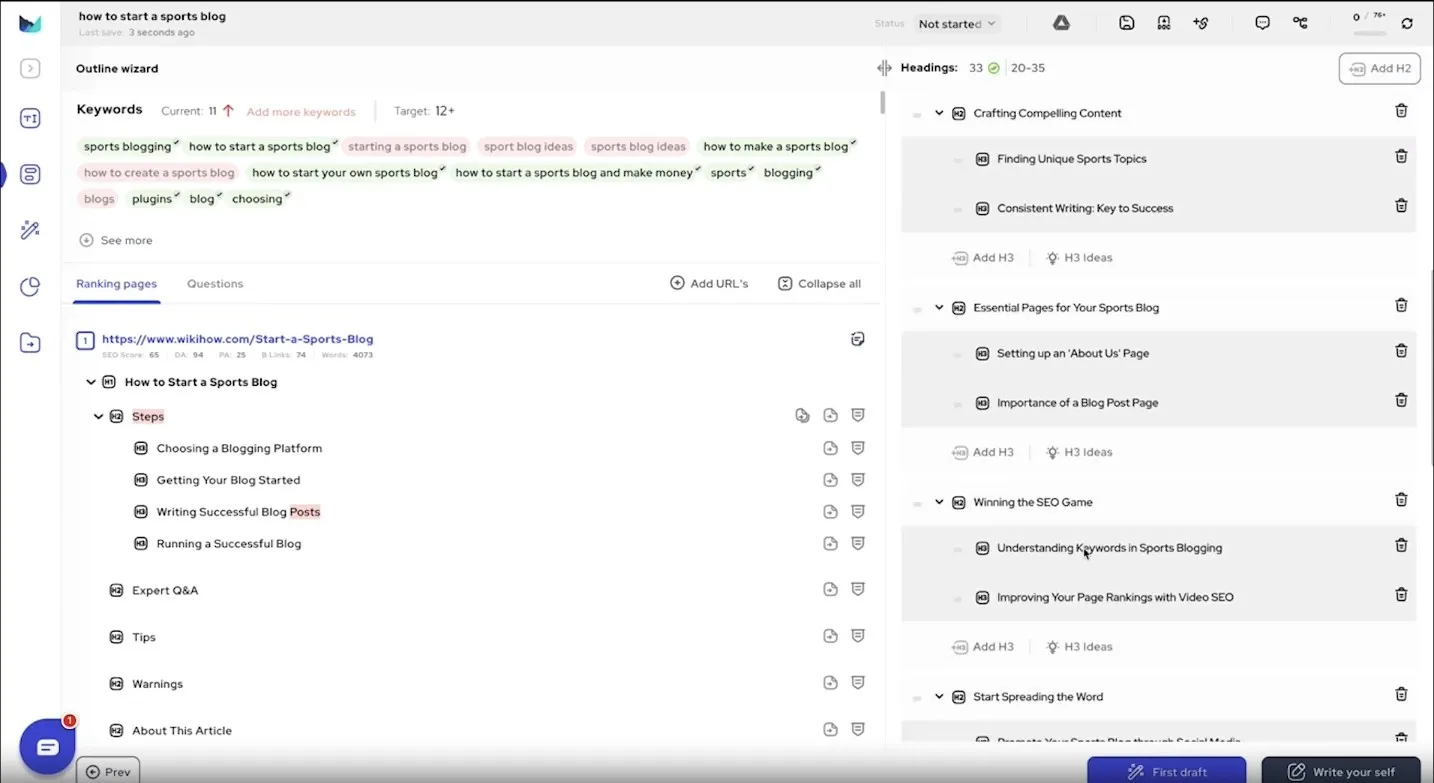The height and width of the screenshot is (783, 1434).
Task: Delete Improving Your Page Rankings with Video SEO
Action: [x=1401, y=594]
